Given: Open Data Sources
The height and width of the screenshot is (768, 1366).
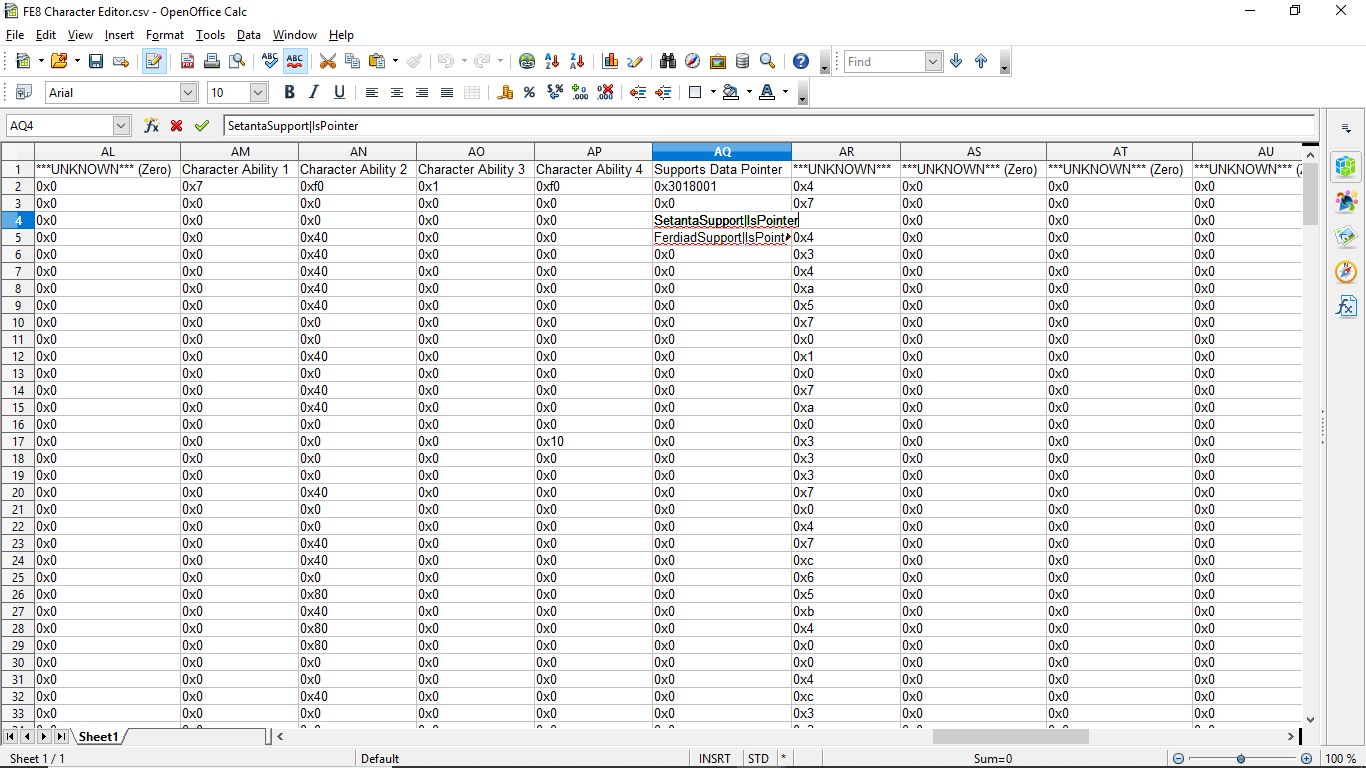Looking at the screenshot, I should coord(743,62).
